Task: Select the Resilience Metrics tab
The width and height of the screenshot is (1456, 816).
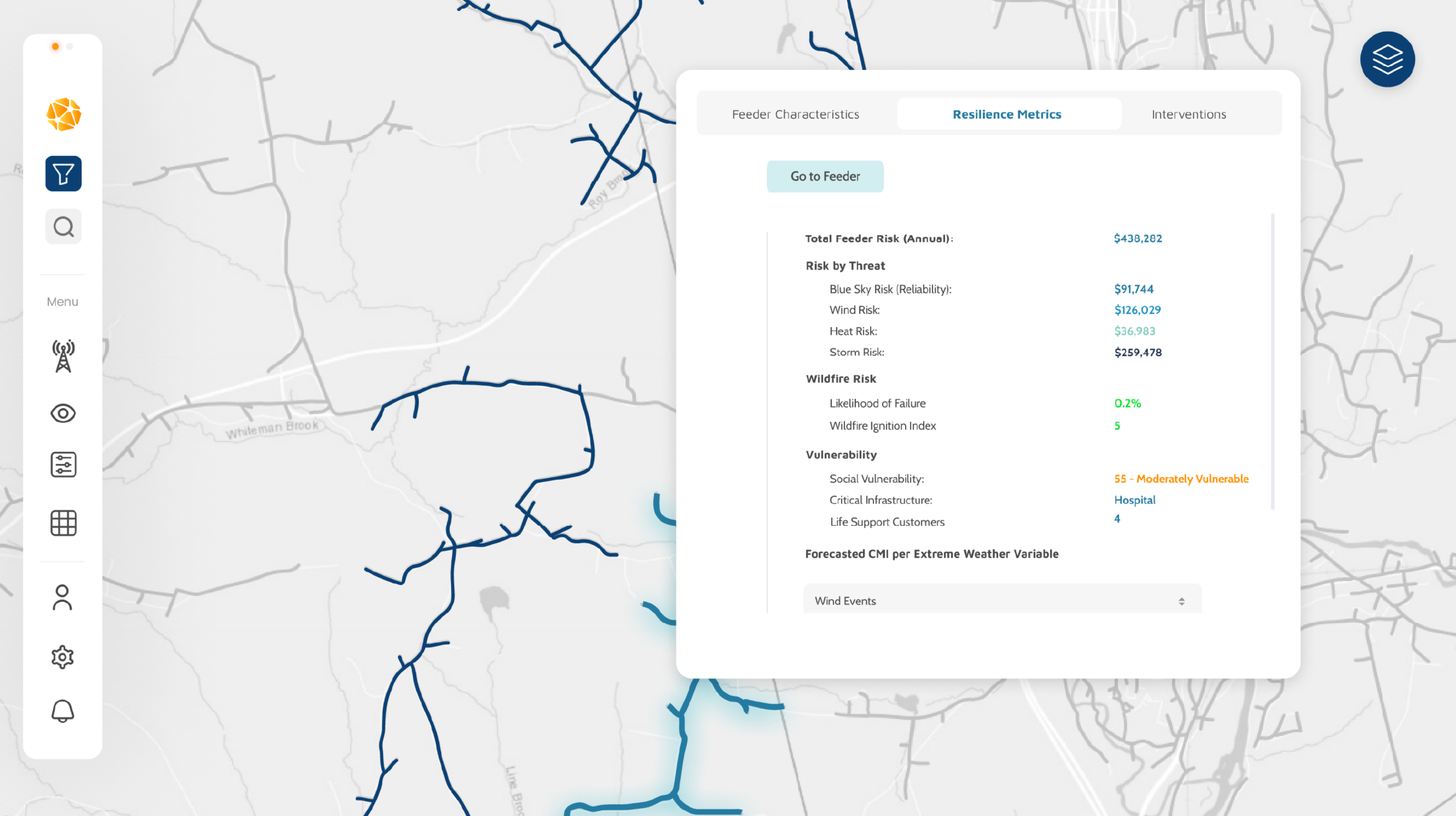Action: (1007, 114)
